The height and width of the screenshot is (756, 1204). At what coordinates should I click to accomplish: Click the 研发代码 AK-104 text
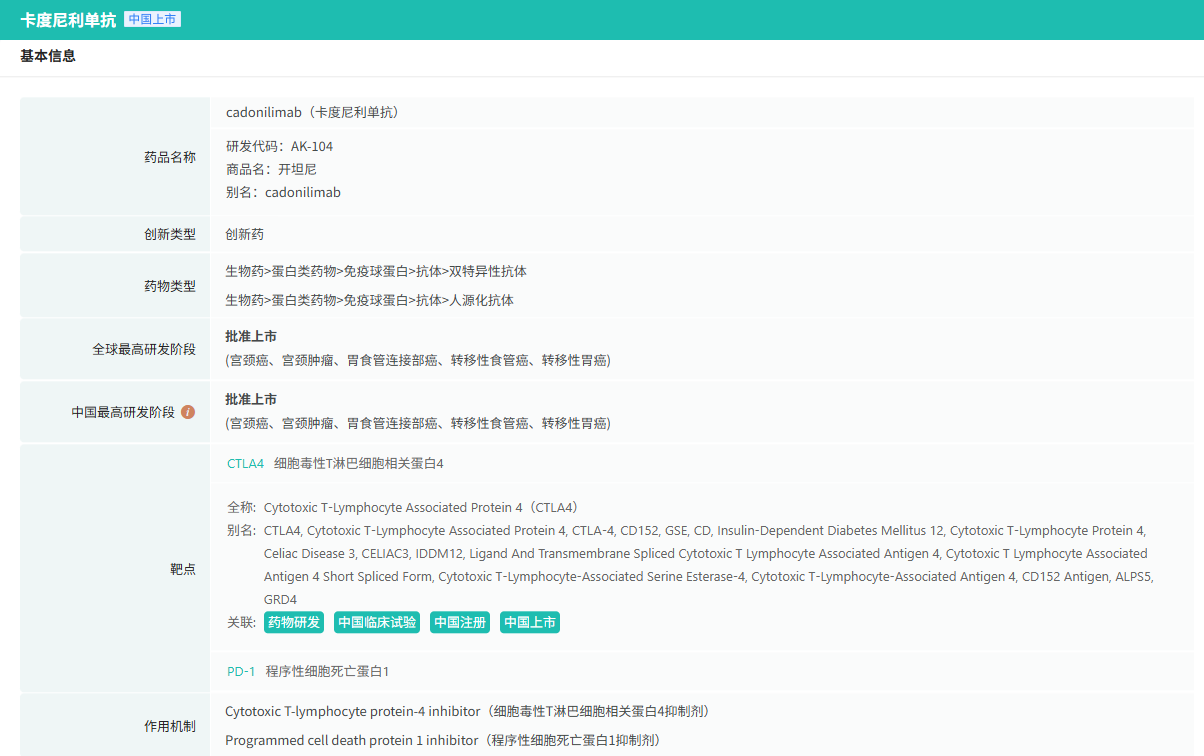279,146
